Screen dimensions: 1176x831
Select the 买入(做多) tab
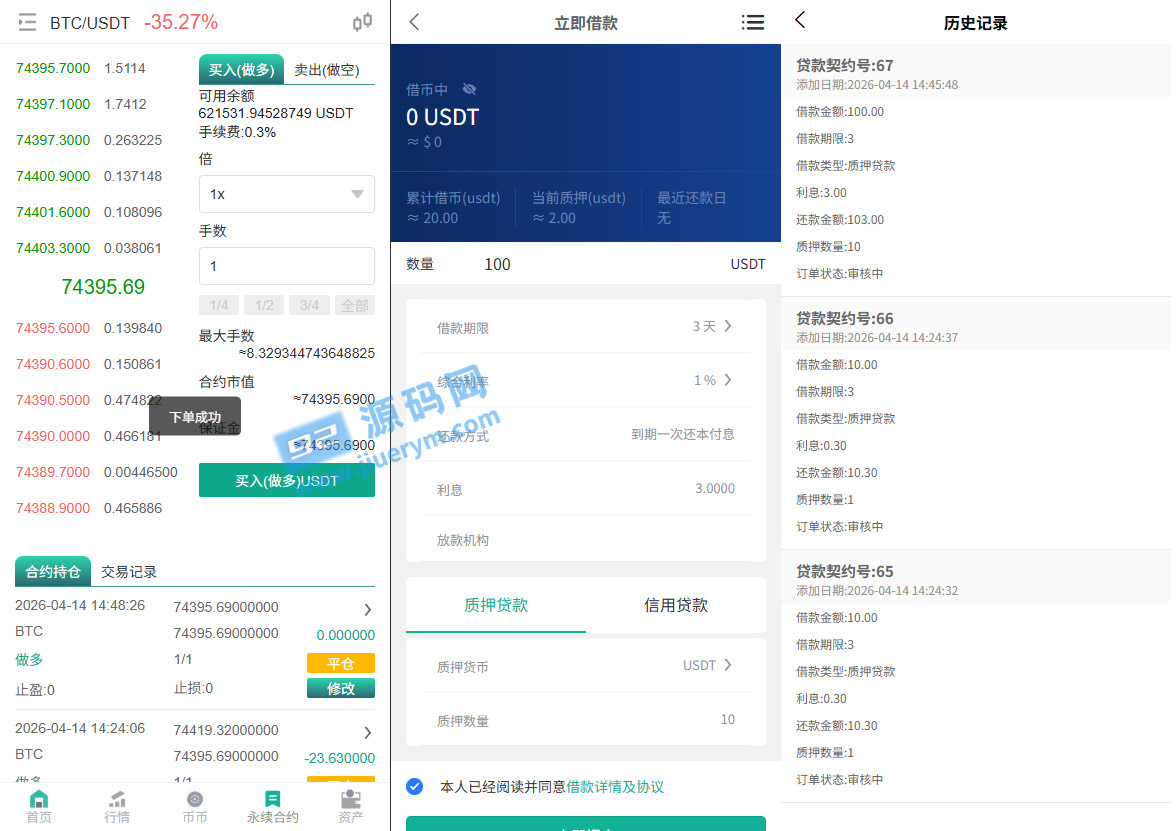[242, 70]
